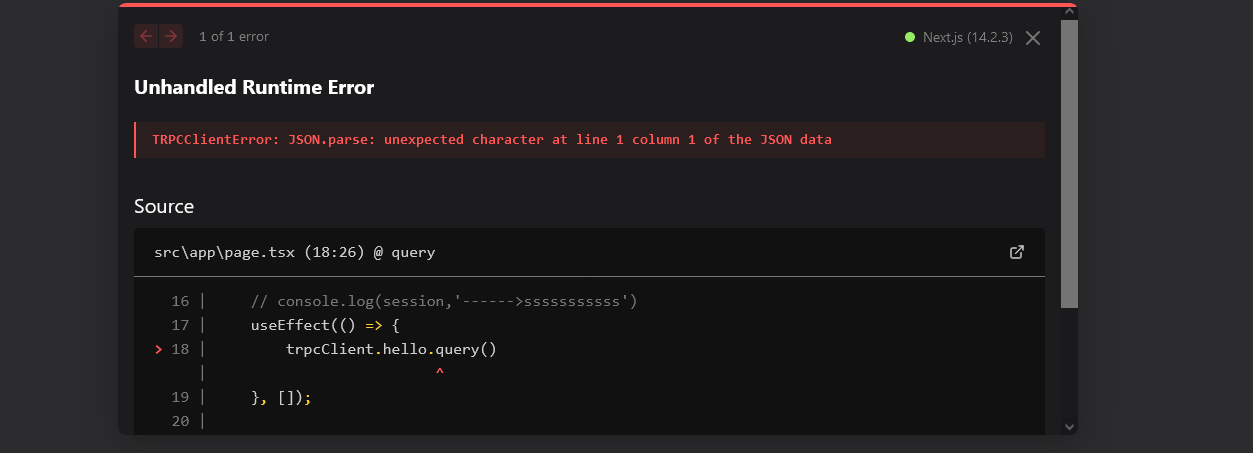Viewport: 1253px width, 453px height.
Task: Go to the previous error arrow
Action: (146, 37)
